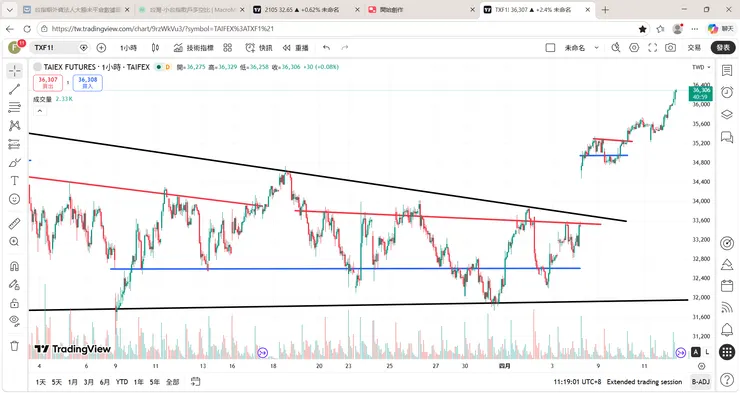Open the TWD currency dropdown
The height and width of the screenshot is (393, 740).
click(701, 67)
